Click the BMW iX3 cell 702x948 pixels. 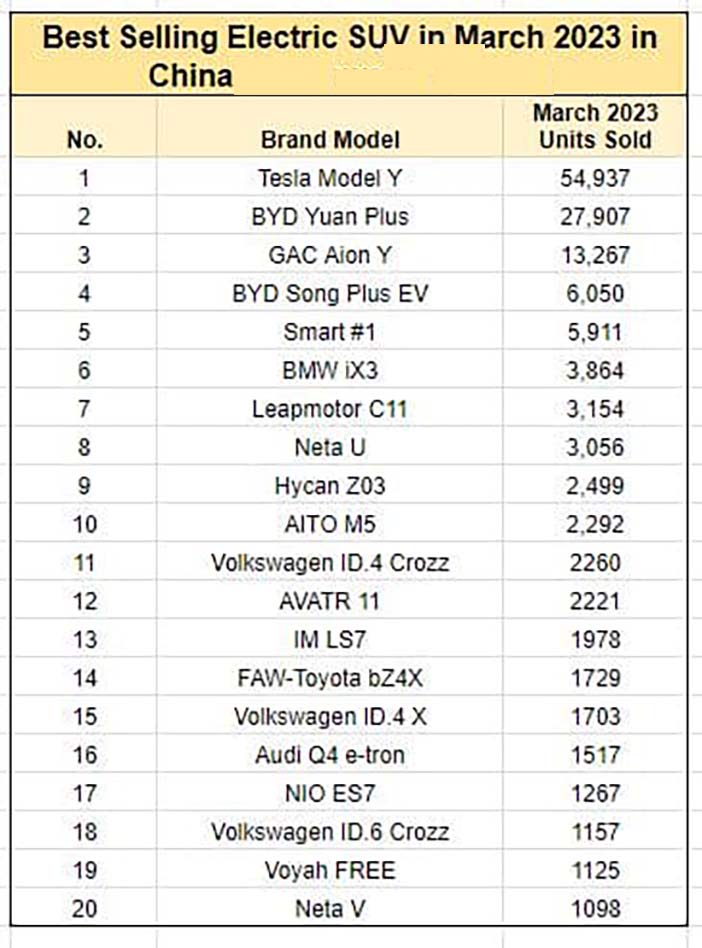330,370
